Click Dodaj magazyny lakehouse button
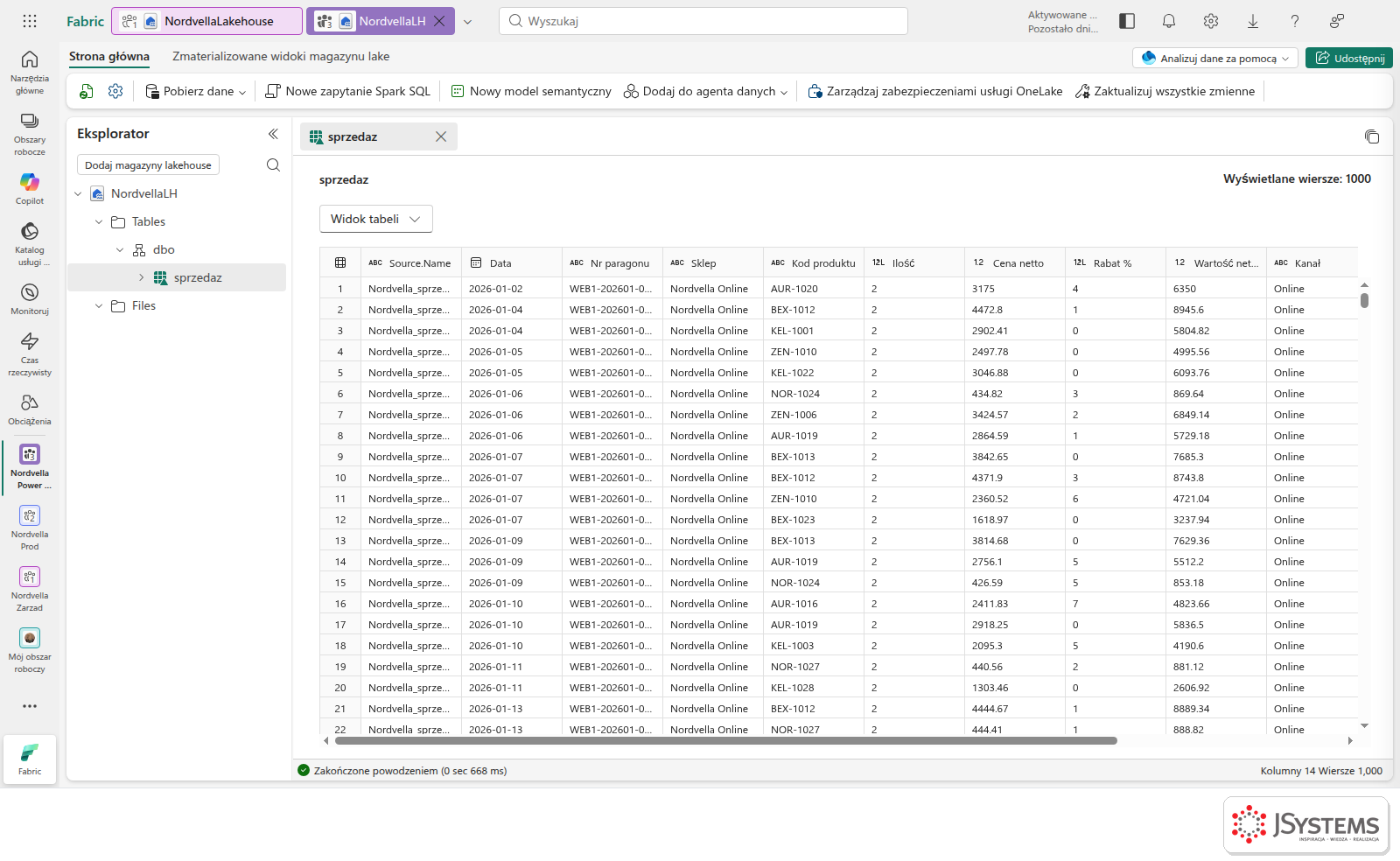The image size is (1400, 861). tap(148, 165)
